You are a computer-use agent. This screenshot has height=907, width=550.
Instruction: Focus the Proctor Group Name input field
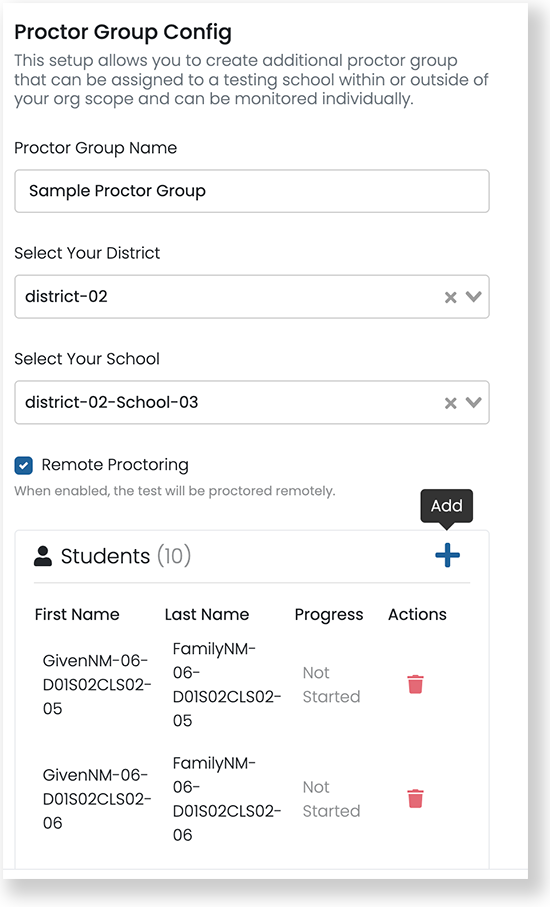[x=252, y=191]
